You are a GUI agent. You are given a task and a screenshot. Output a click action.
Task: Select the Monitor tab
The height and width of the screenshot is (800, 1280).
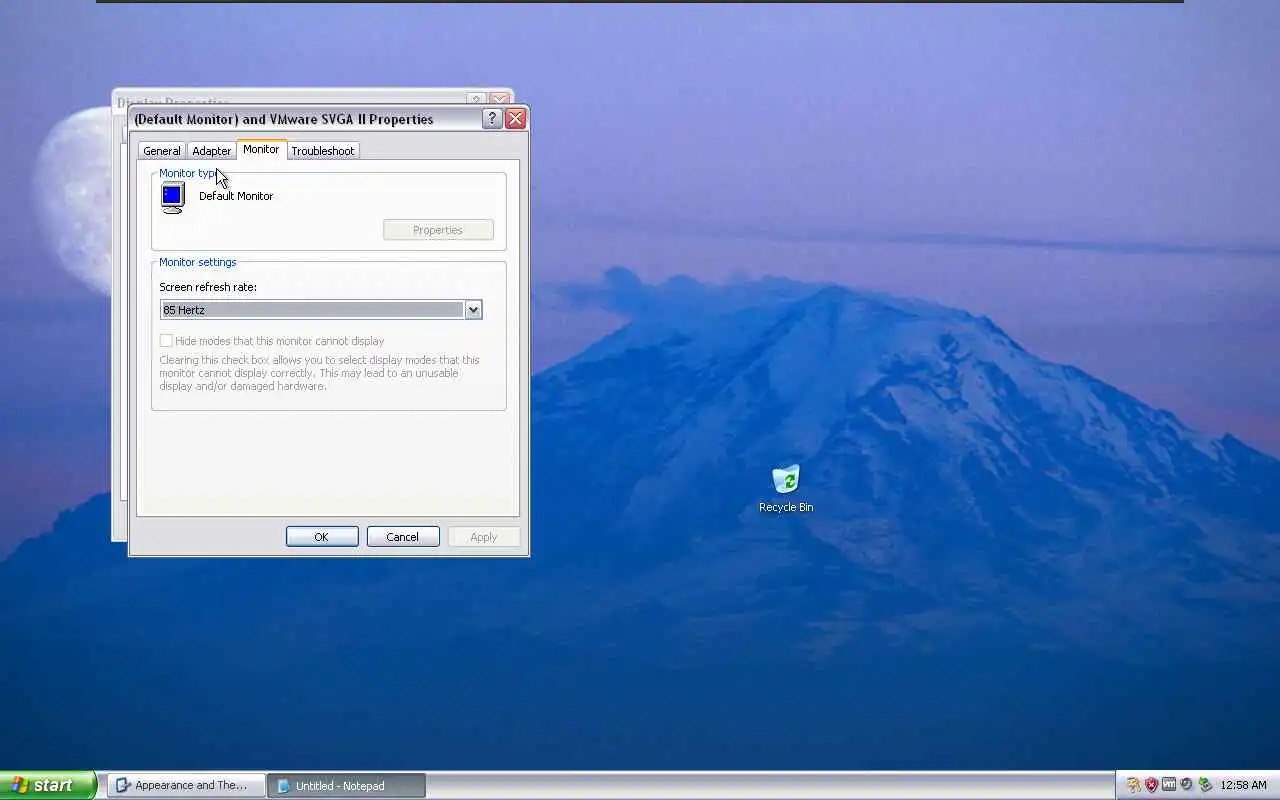(x=261, y=149)
